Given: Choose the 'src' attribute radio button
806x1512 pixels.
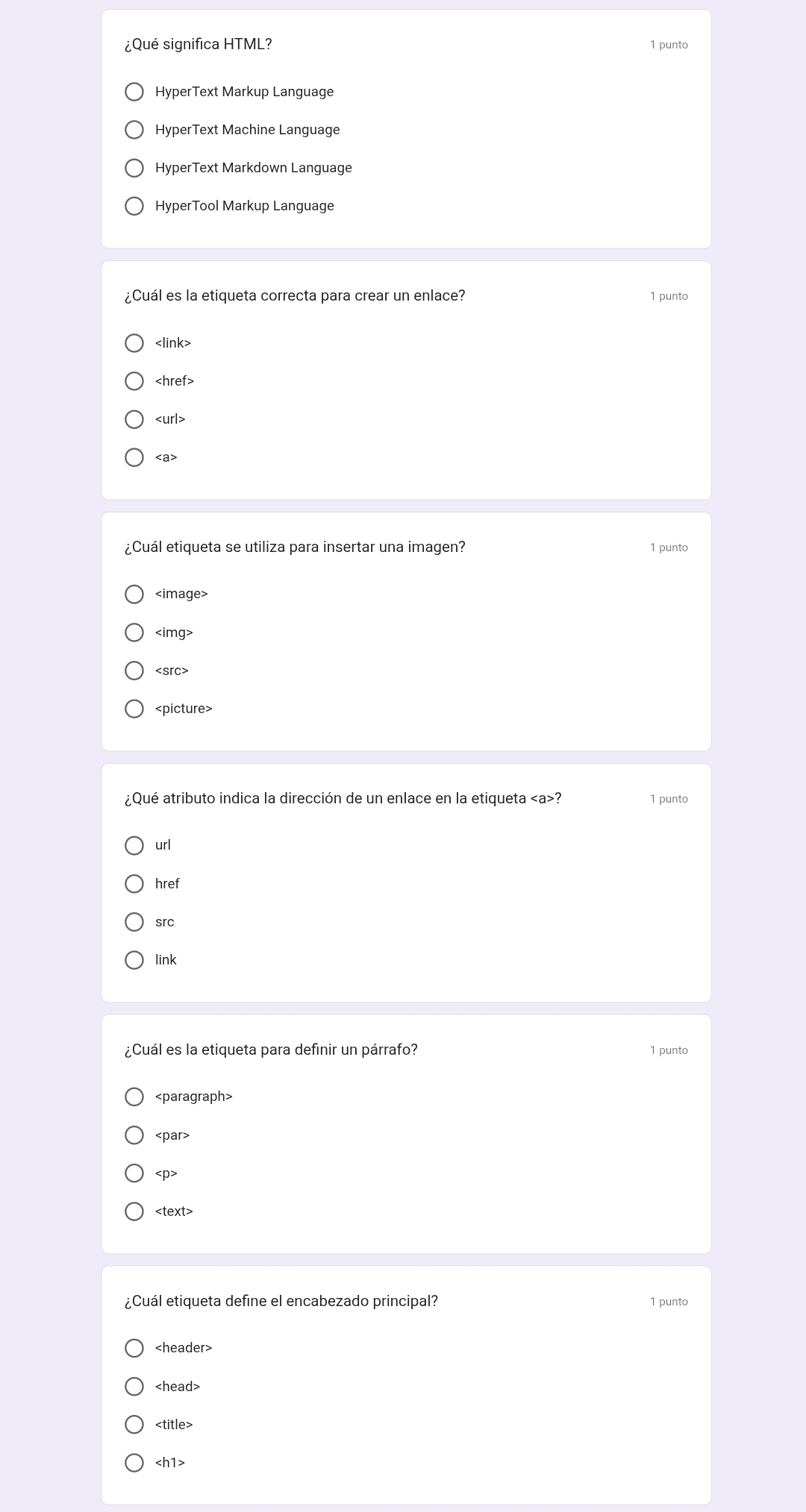Looking at the screenshot, I should [x=134, y=922].
